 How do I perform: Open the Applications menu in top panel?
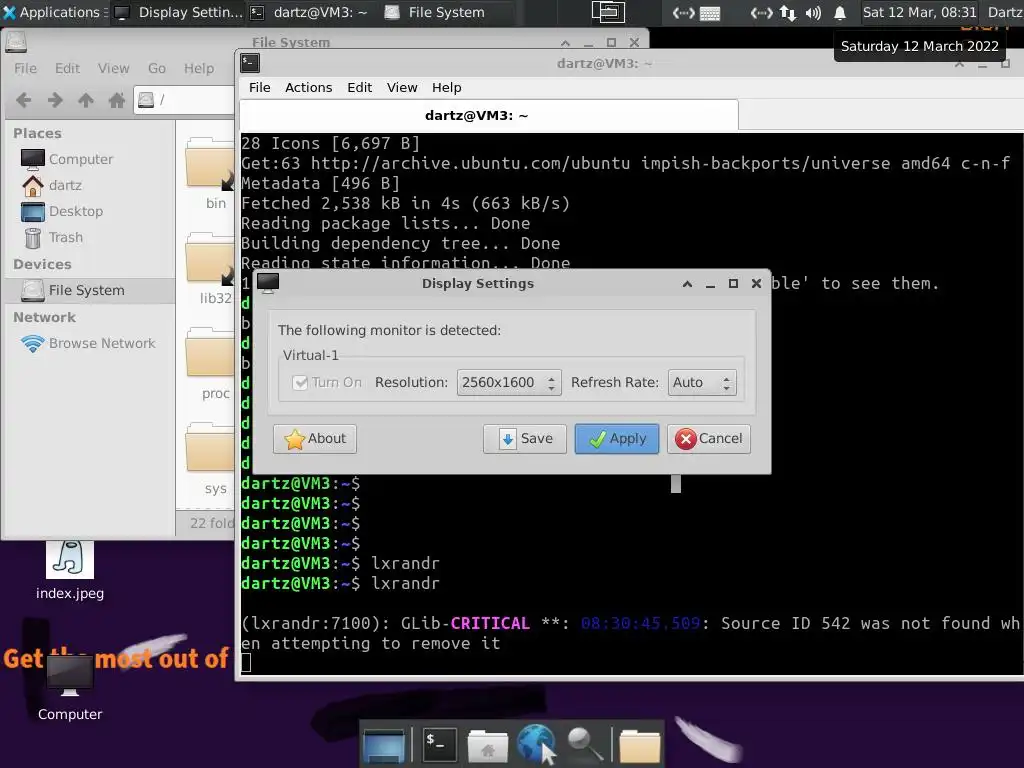[53, 12]
